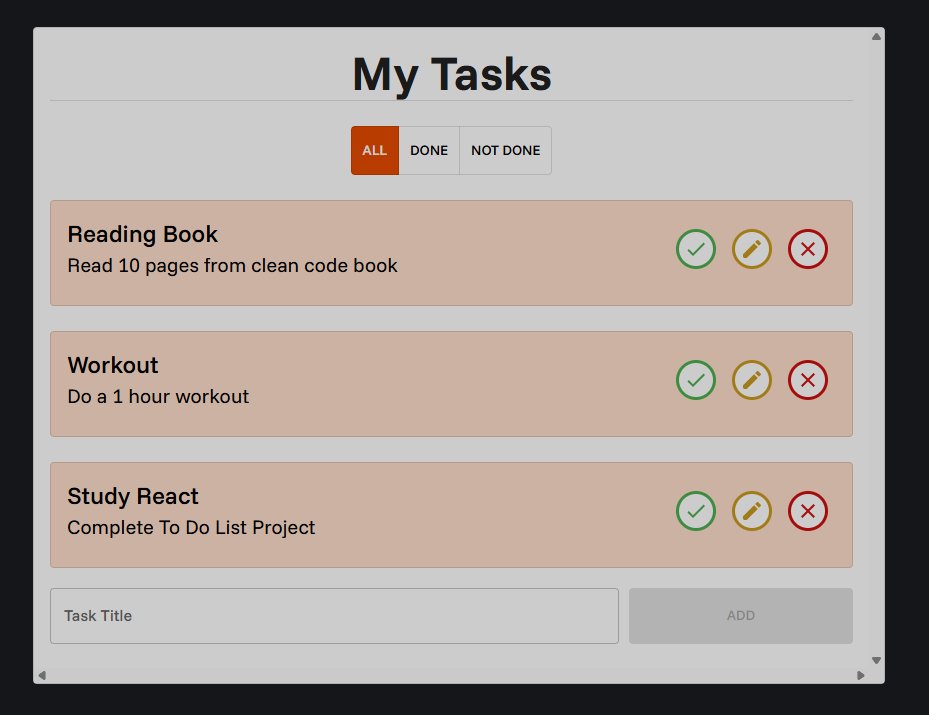Delete the Study React task

(808, 511)
